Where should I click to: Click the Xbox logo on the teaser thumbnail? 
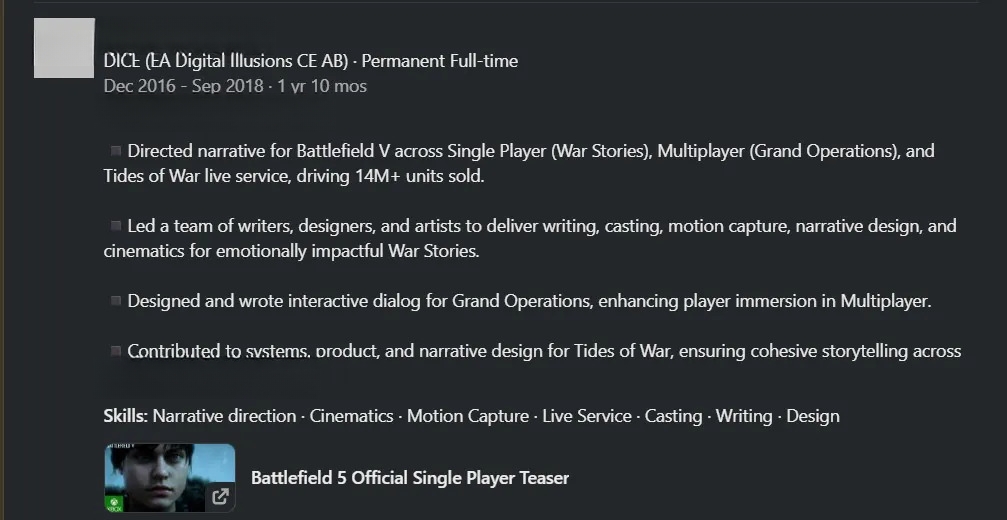click(x=114, y=504)
